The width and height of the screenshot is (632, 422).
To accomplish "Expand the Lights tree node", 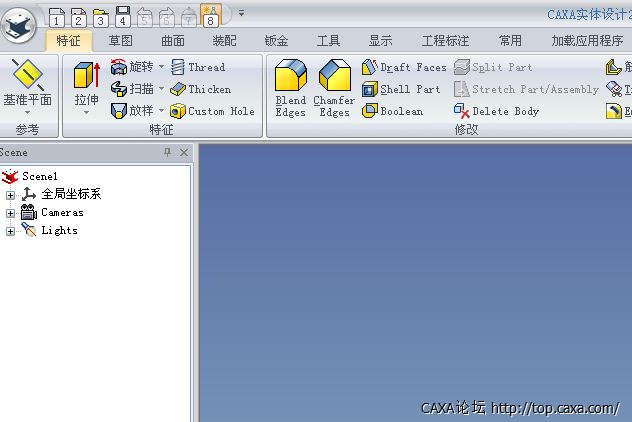I will [10, 231].
